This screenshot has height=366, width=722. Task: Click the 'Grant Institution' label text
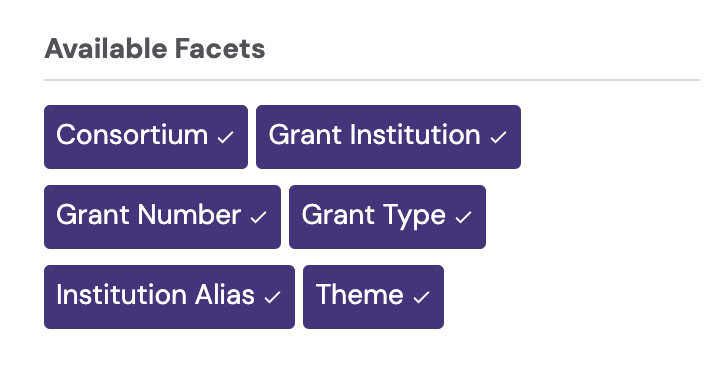(x=374, y=135)
